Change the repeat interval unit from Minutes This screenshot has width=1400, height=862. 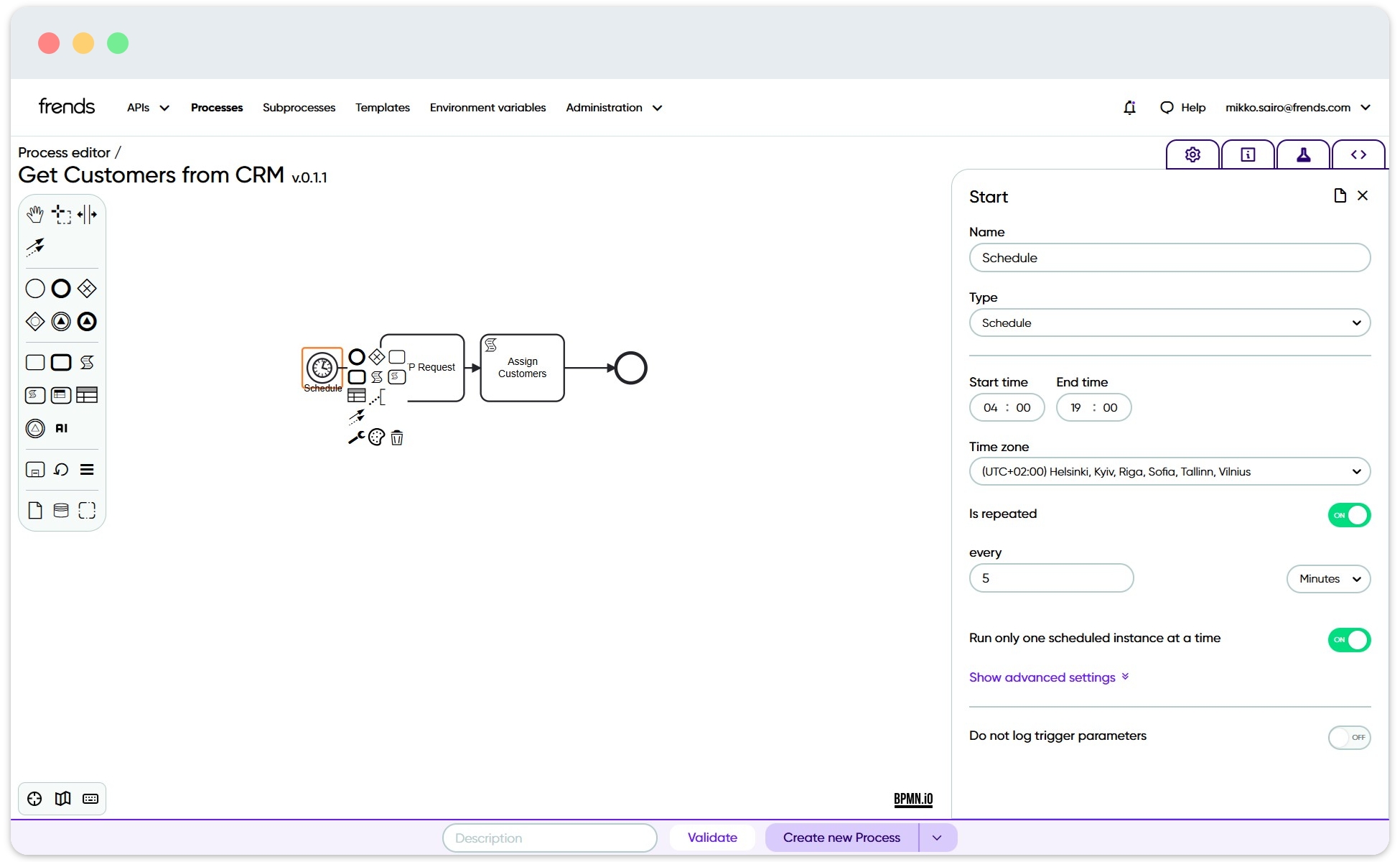click(x=1327, y=579)
